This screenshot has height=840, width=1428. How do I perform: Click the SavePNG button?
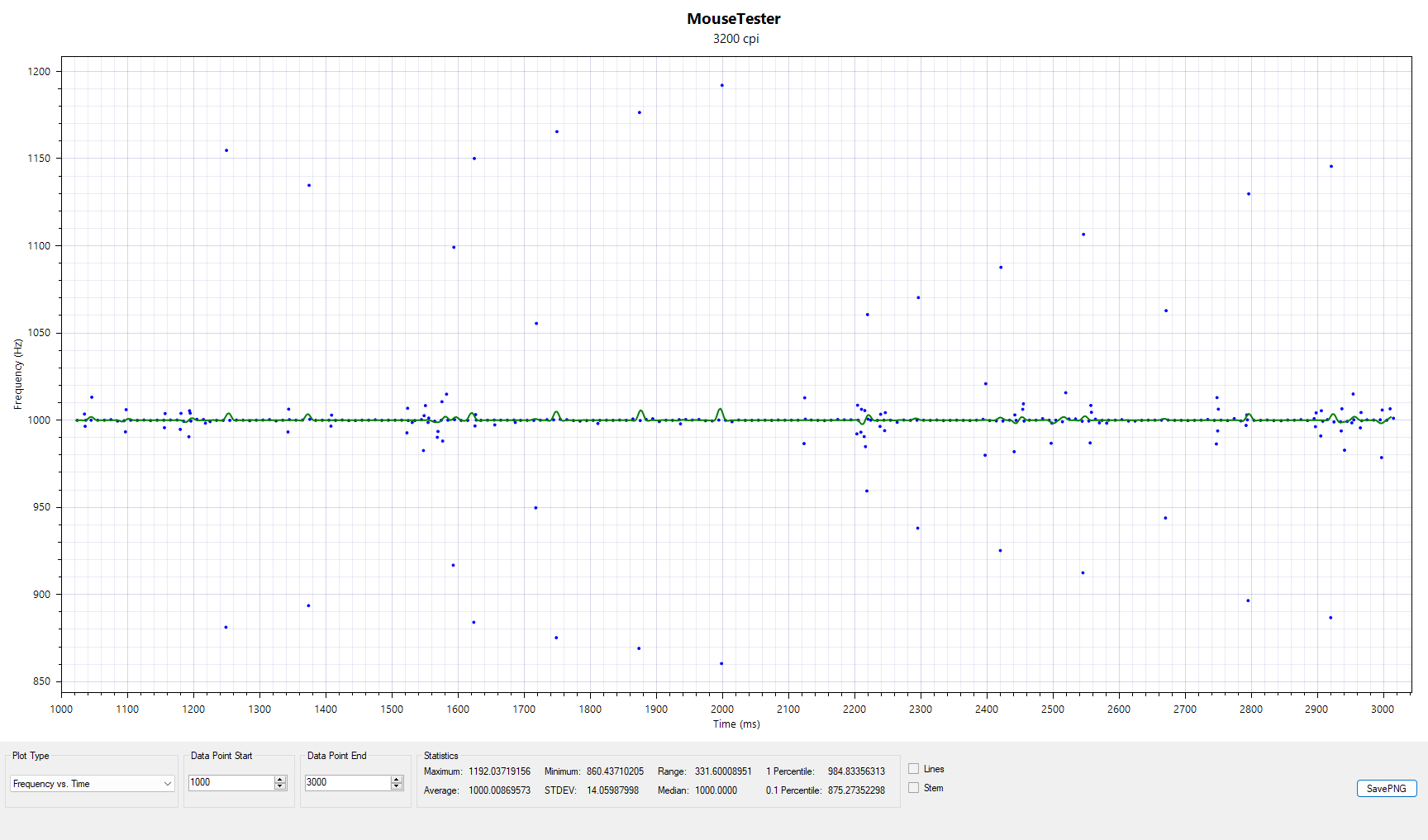click(1387, 789)
